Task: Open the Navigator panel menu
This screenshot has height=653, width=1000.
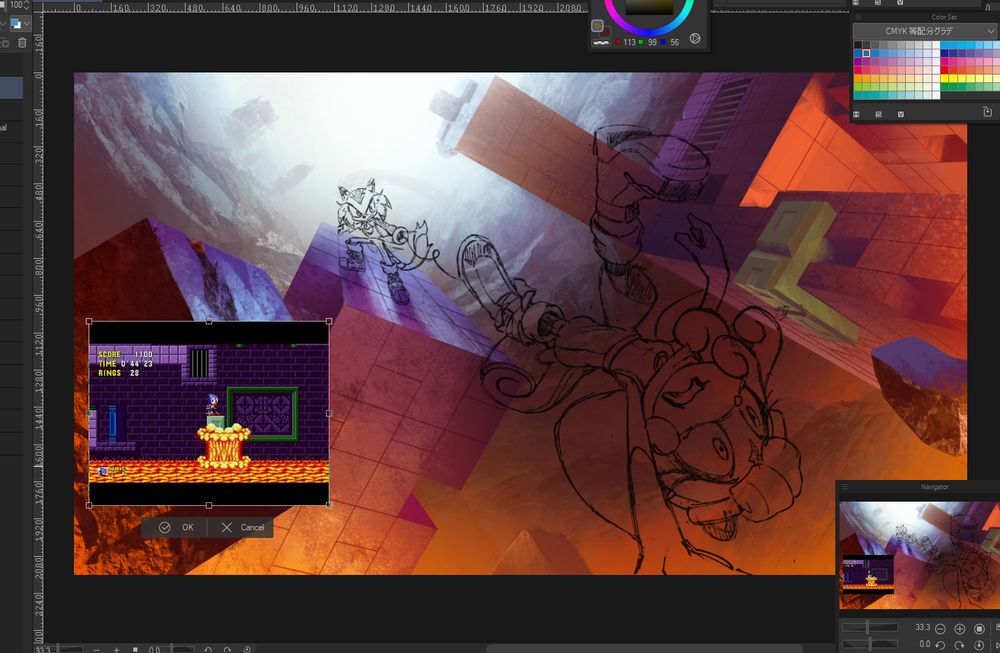Action: tap(844, 487)
